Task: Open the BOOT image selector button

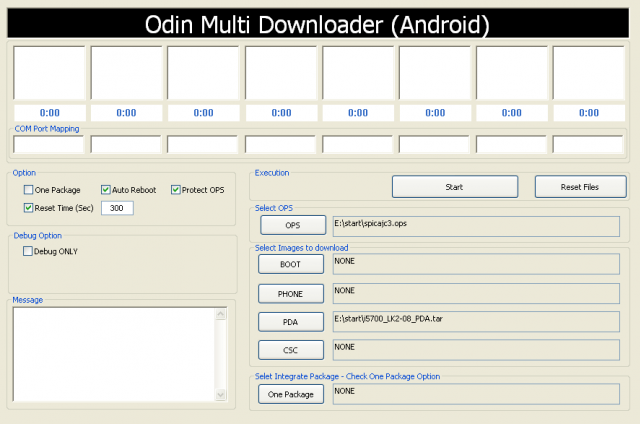Action: (x=291, y=264)
